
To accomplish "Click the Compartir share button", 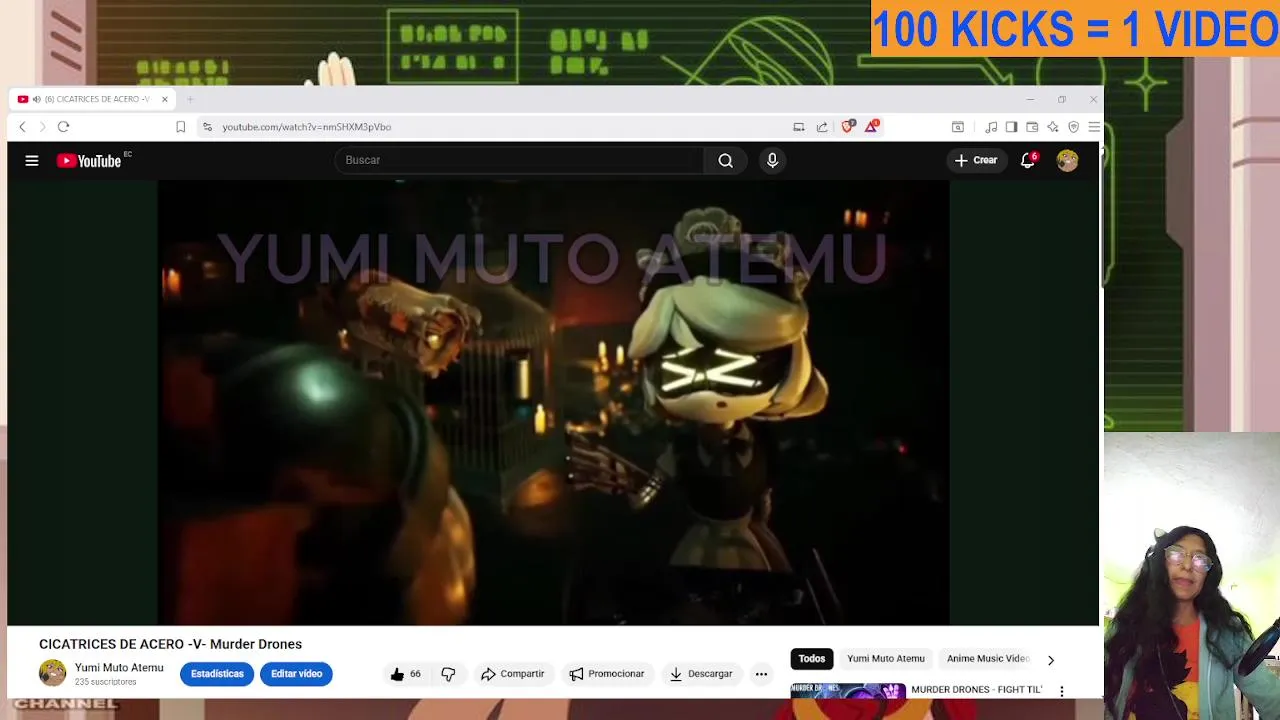I will tap(512, 674).
